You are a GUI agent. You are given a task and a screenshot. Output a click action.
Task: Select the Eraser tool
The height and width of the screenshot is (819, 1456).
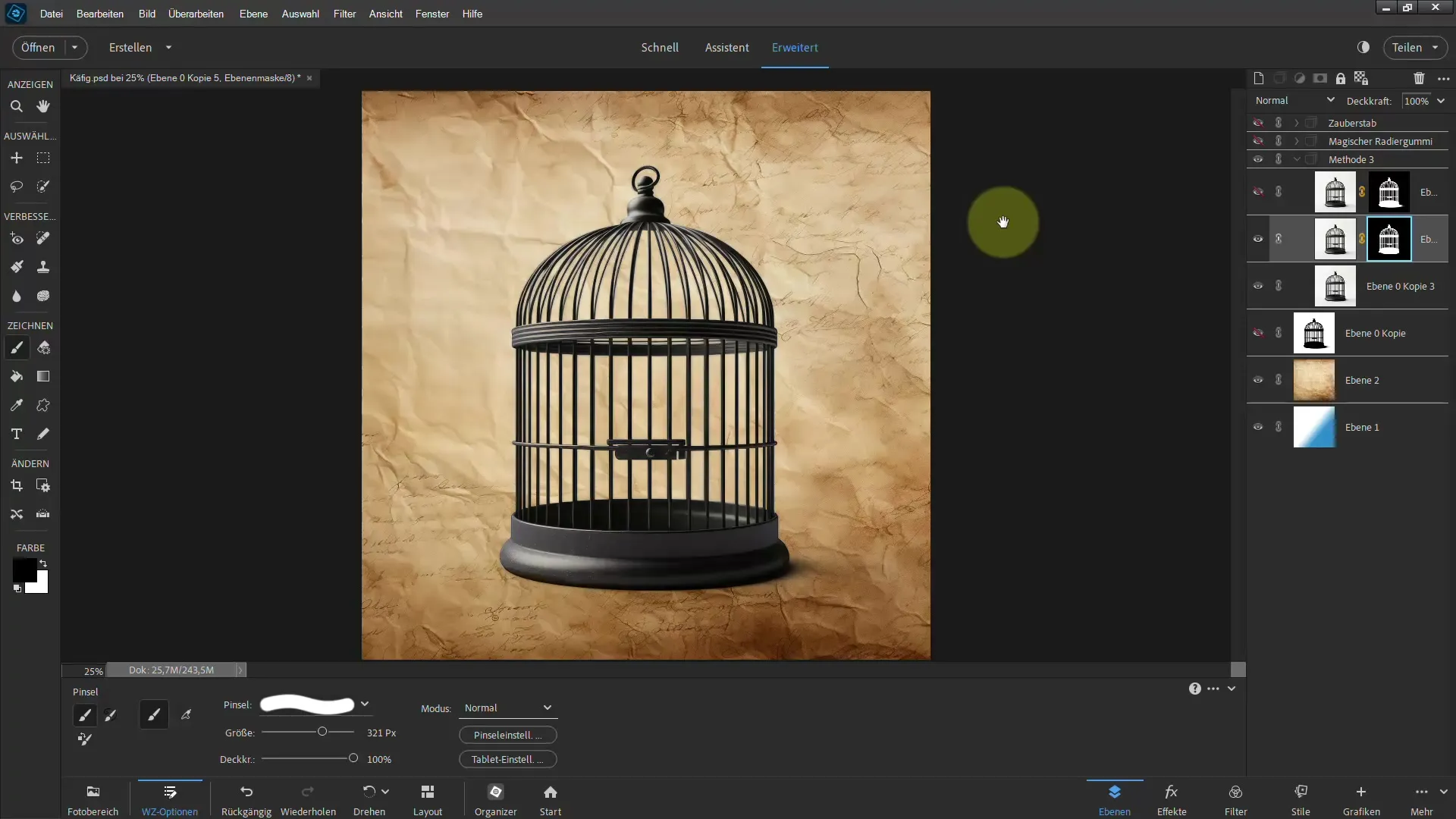[43, 347]
